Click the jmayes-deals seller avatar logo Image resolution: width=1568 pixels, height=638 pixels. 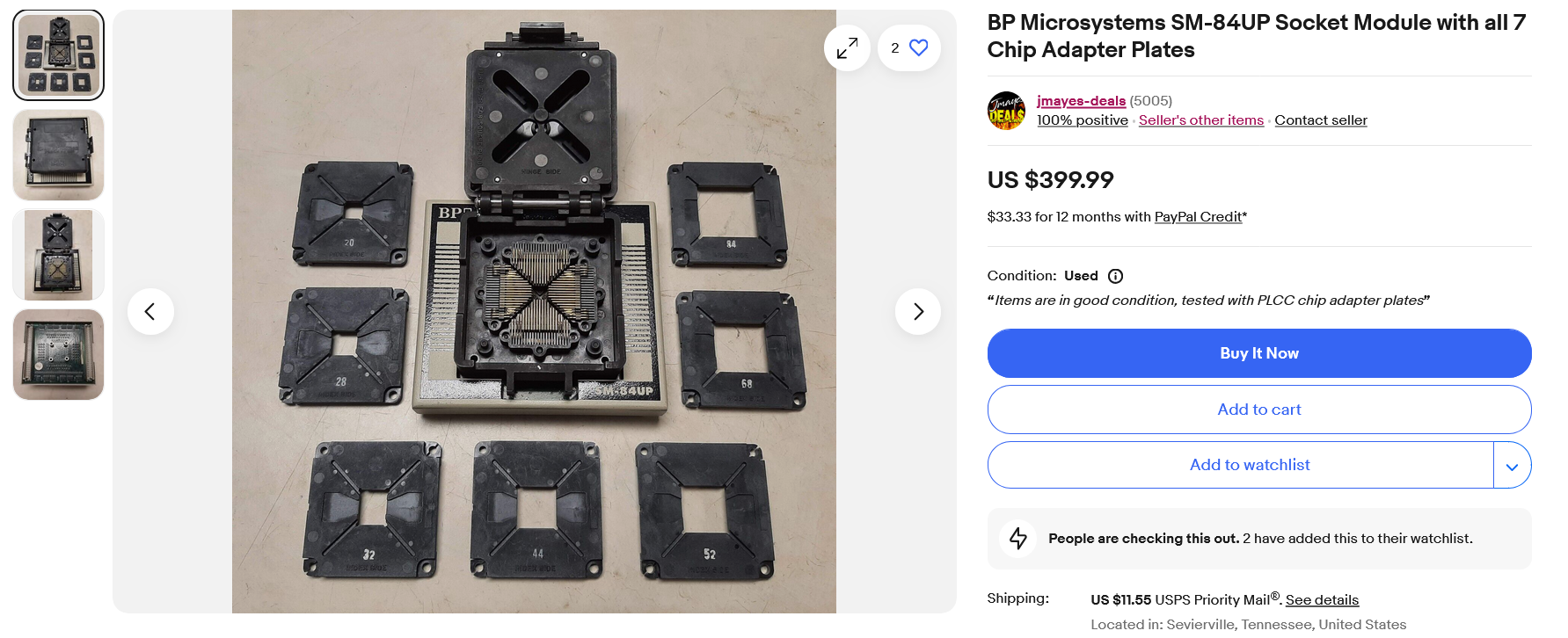pyautogui.click(x=1007, y=111)
